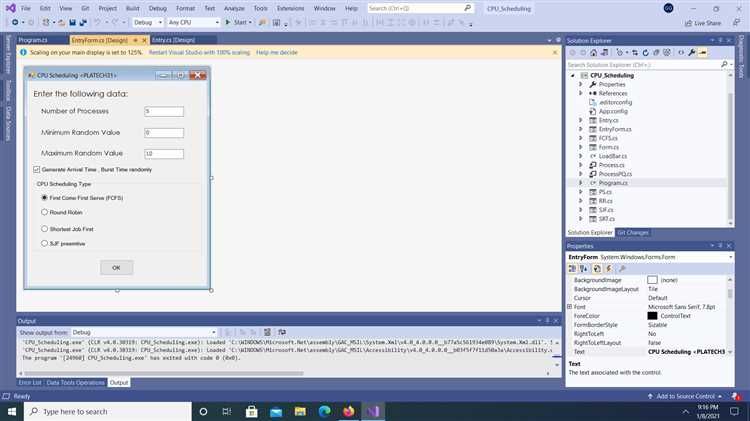Click the Search Solution Explorer field
Viewport: 750px width, 421px height.
[x=643, y=64]
